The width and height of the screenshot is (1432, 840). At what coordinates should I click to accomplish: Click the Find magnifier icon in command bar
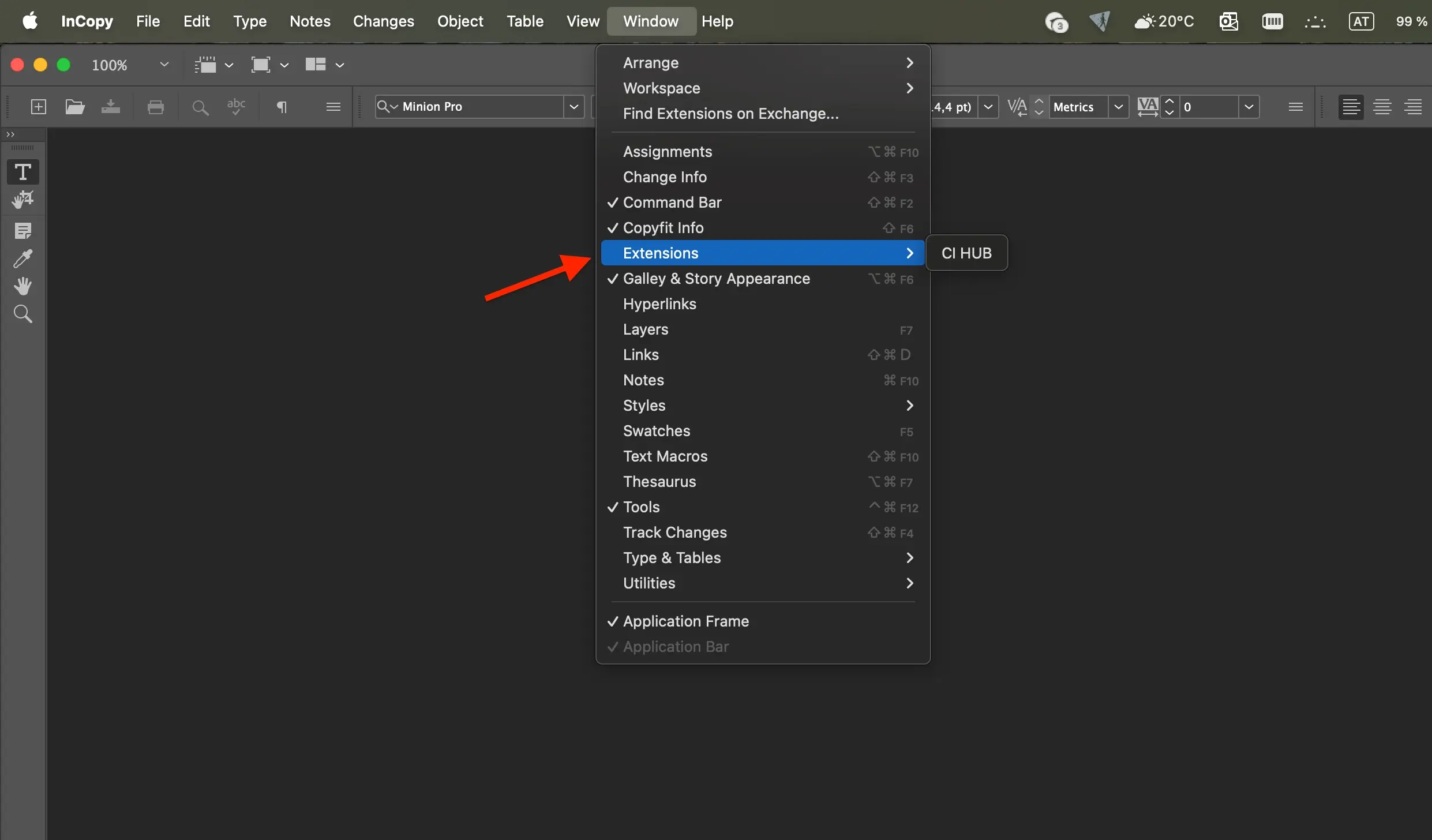(x=200, y=107)
